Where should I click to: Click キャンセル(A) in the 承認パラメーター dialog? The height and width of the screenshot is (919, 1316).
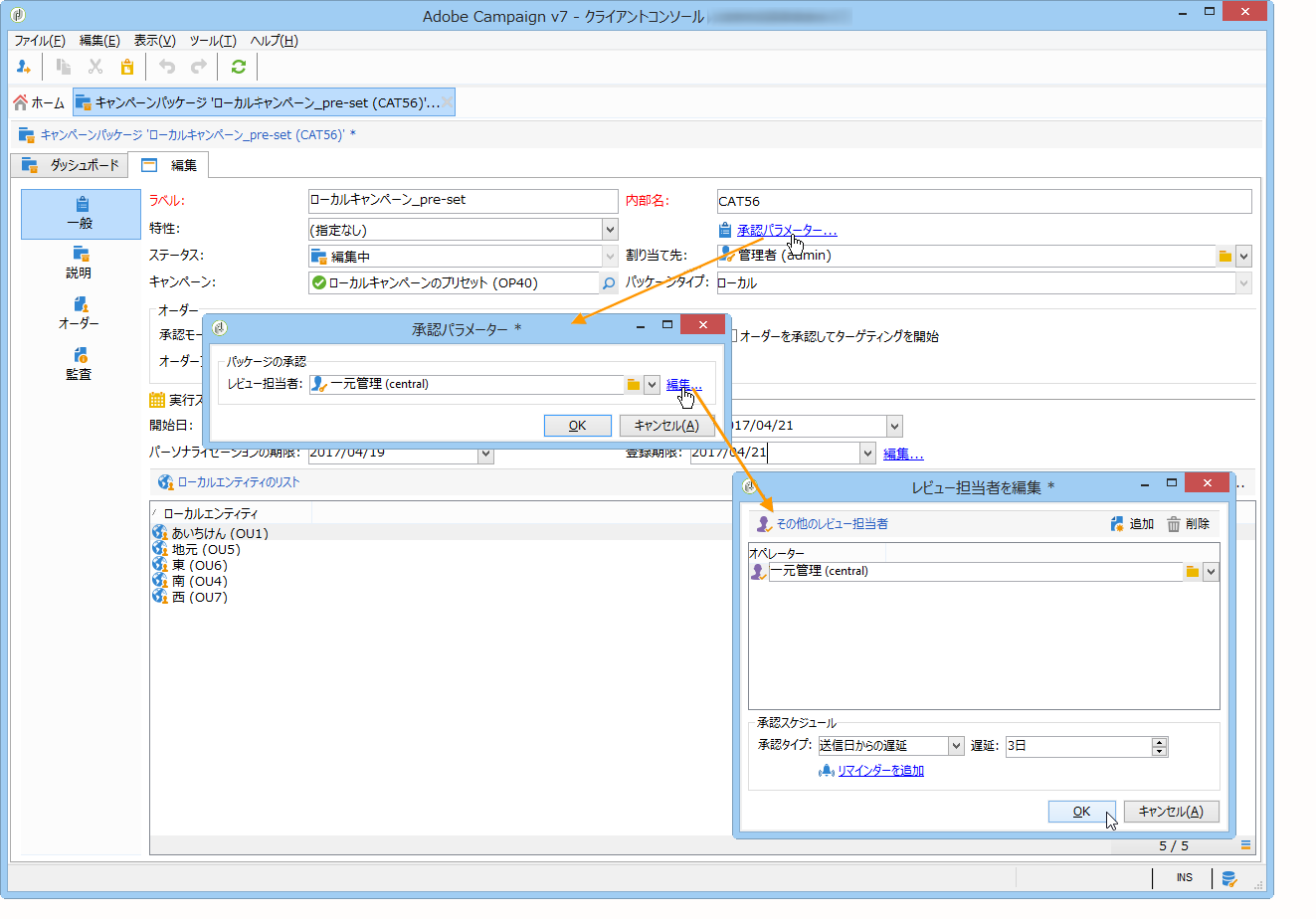click(666, 426)
